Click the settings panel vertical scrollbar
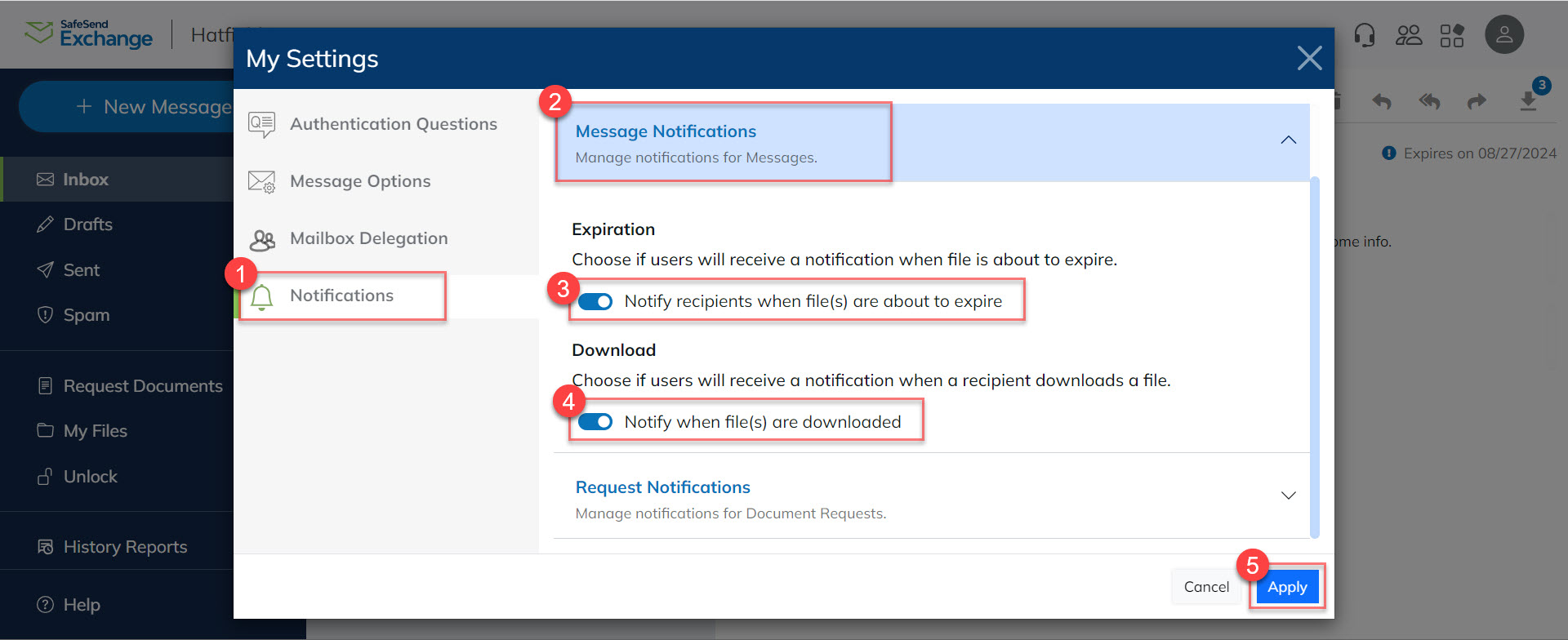Viewport: 1568px width, 640px height. [x=1314, y=357]
